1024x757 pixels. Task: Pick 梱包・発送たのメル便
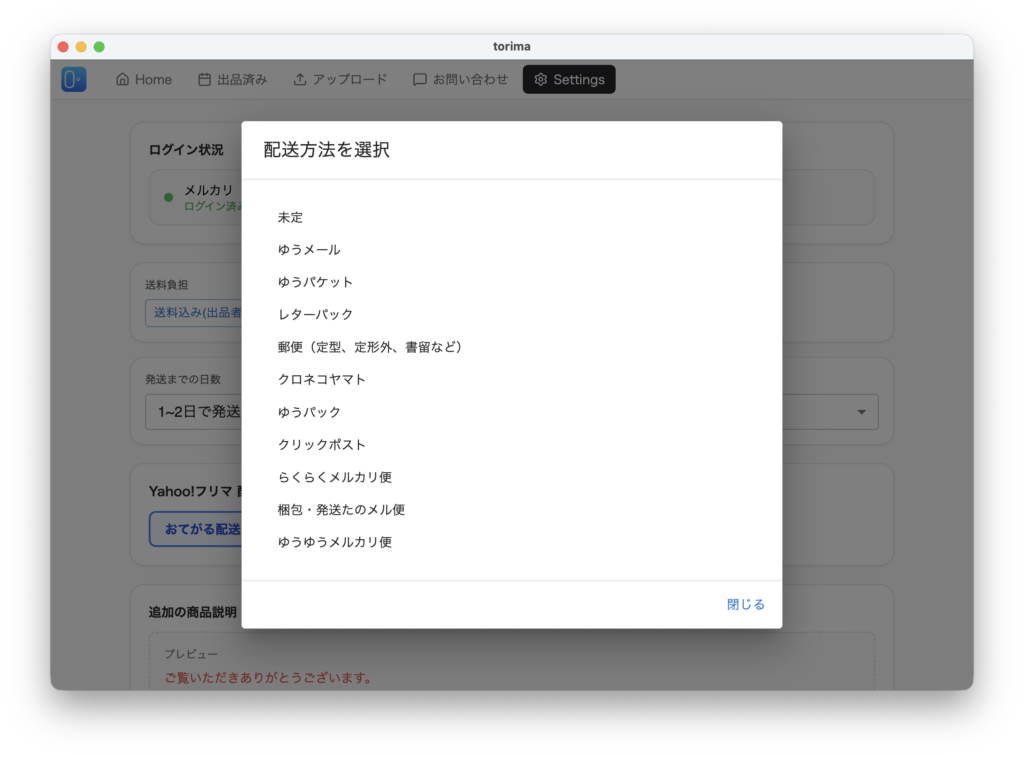pos(341,510)
